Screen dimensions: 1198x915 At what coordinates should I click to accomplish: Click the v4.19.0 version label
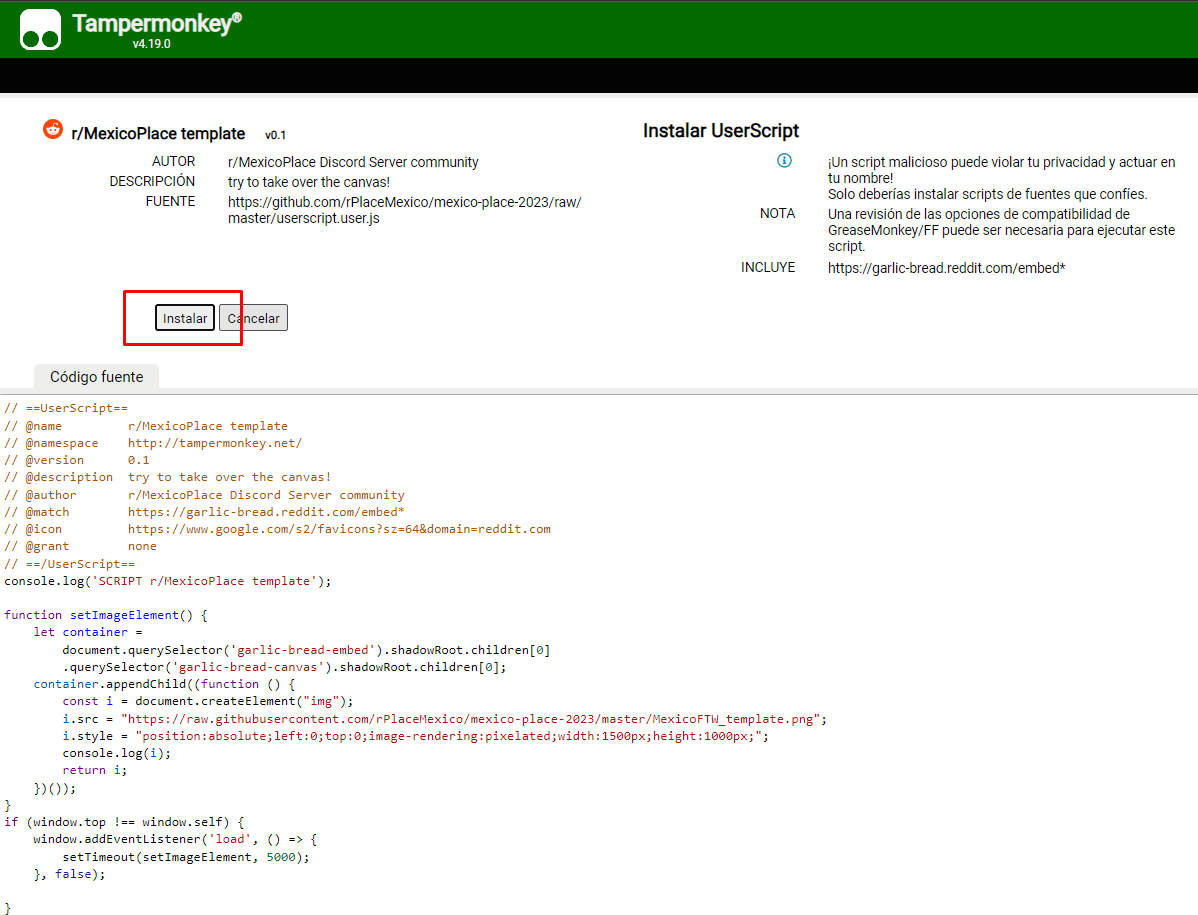click(151, 44)
